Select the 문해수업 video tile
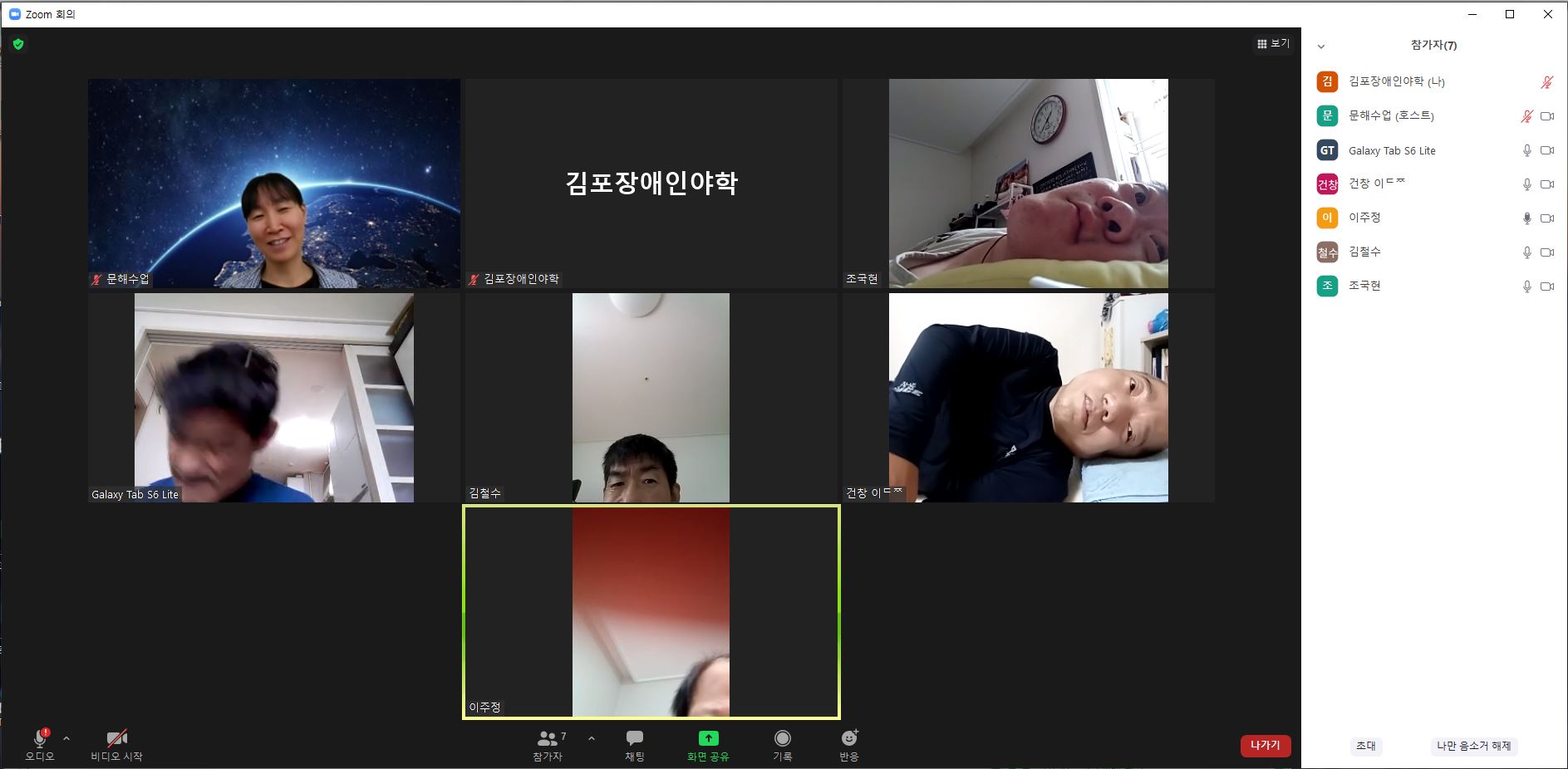The image size is (1568, 769). pos(274,184)
